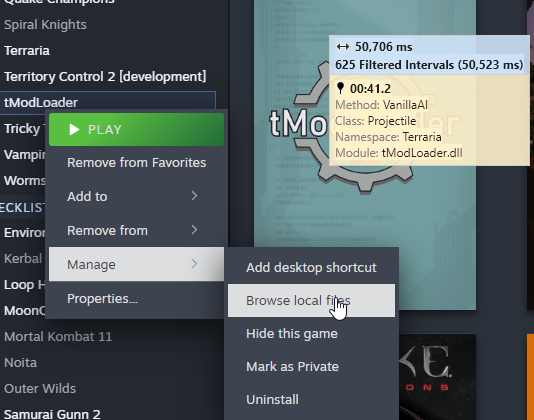Click Namespace: Terraria in tooltip
The width and height of the screenshot is (534, 420).
tap(388, 137)
